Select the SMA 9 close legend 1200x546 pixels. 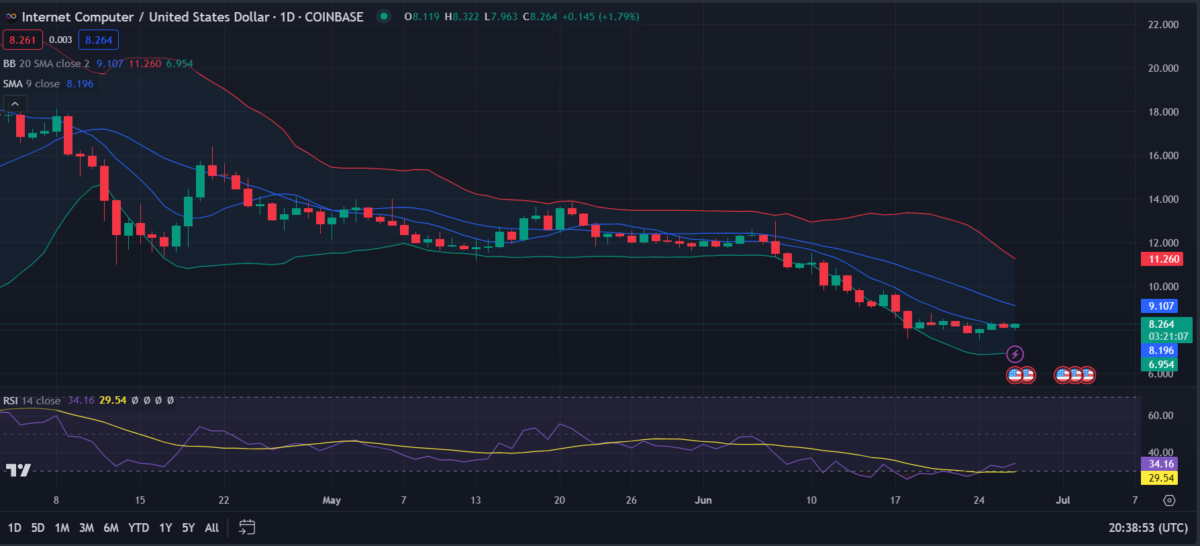(32, 83)
